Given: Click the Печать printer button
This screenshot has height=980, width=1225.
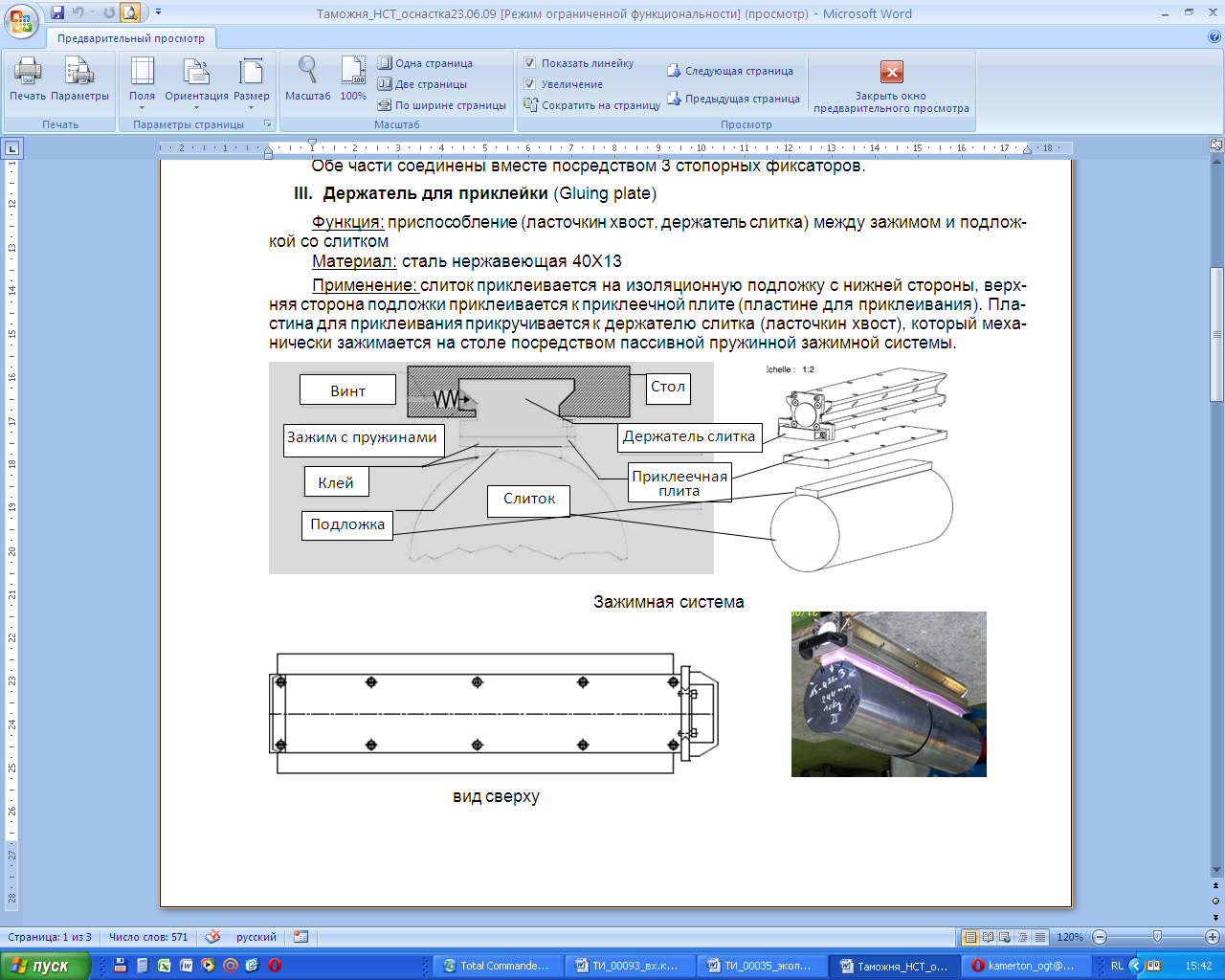Looking at the screenshot, I should tap(28, 80).
